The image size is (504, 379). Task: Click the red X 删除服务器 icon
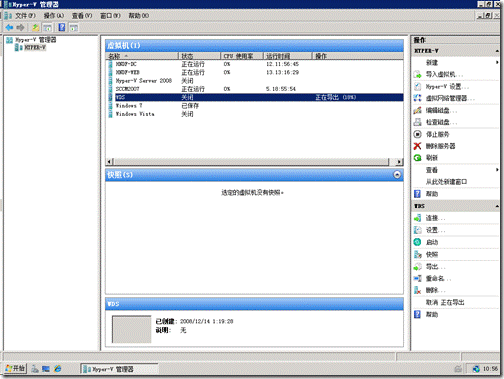(x=417, y=146)
